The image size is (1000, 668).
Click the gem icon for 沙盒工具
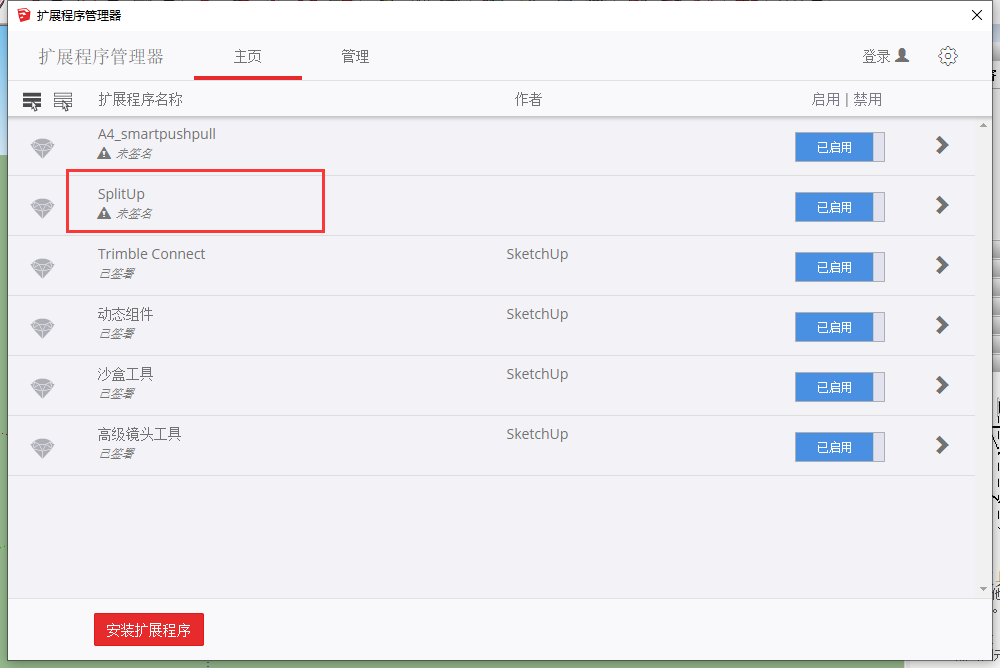(x=43, y=388)
